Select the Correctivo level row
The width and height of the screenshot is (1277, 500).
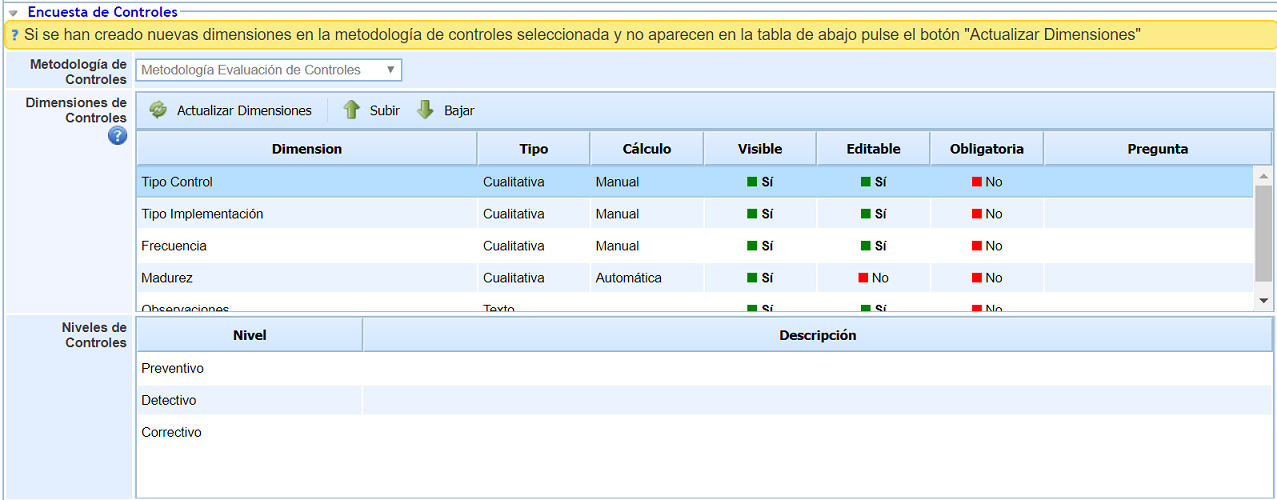[171, 432]
